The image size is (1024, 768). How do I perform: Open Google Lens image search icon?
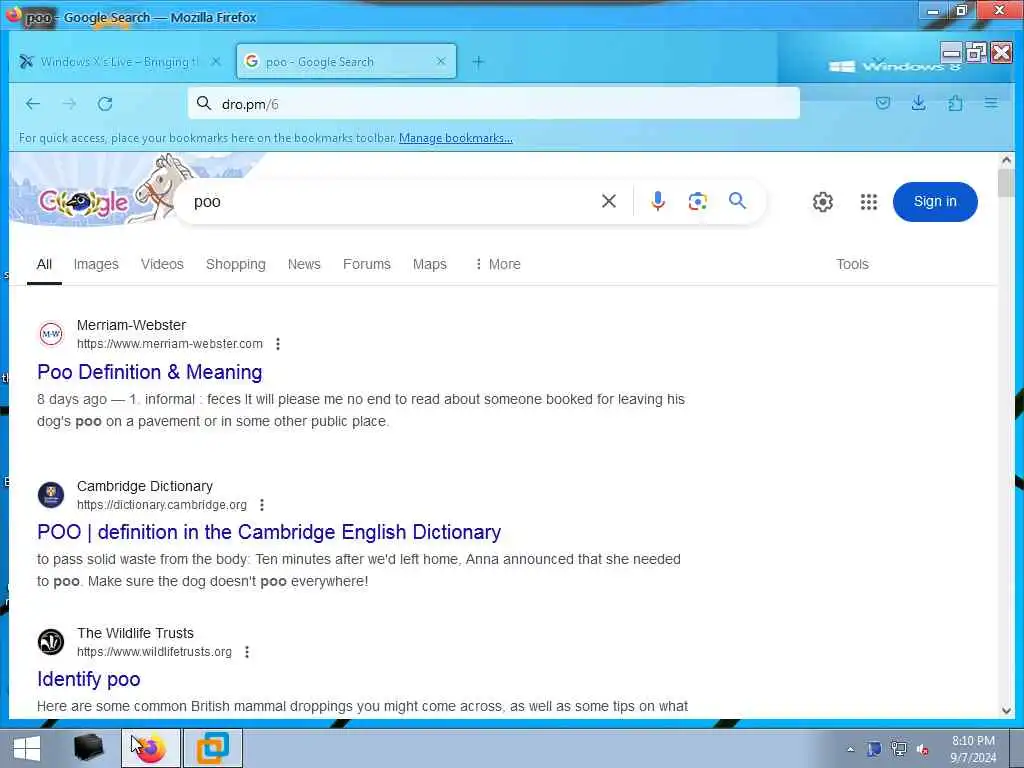point(697,201)
